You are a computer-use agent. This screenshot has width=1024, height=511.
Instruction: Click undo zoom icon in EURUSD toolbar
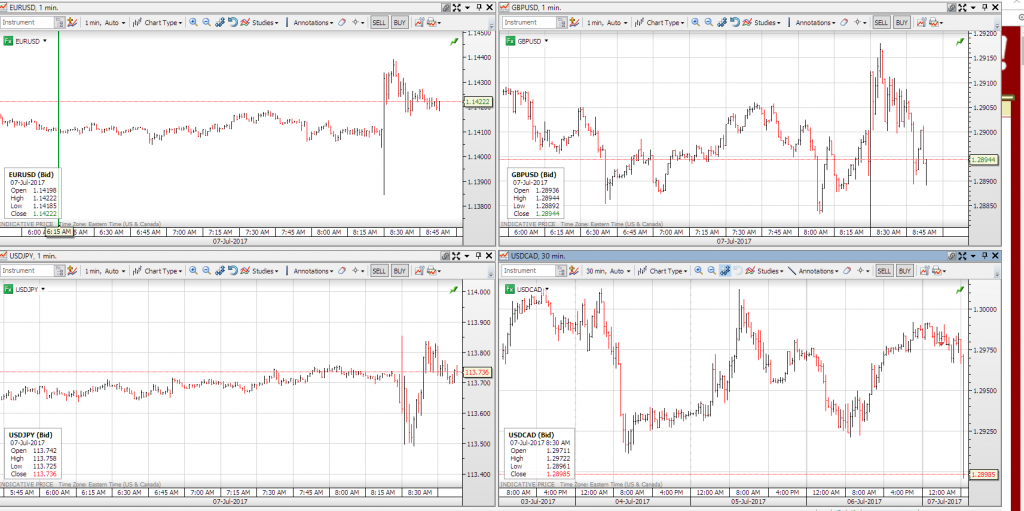tap(232, 22)
